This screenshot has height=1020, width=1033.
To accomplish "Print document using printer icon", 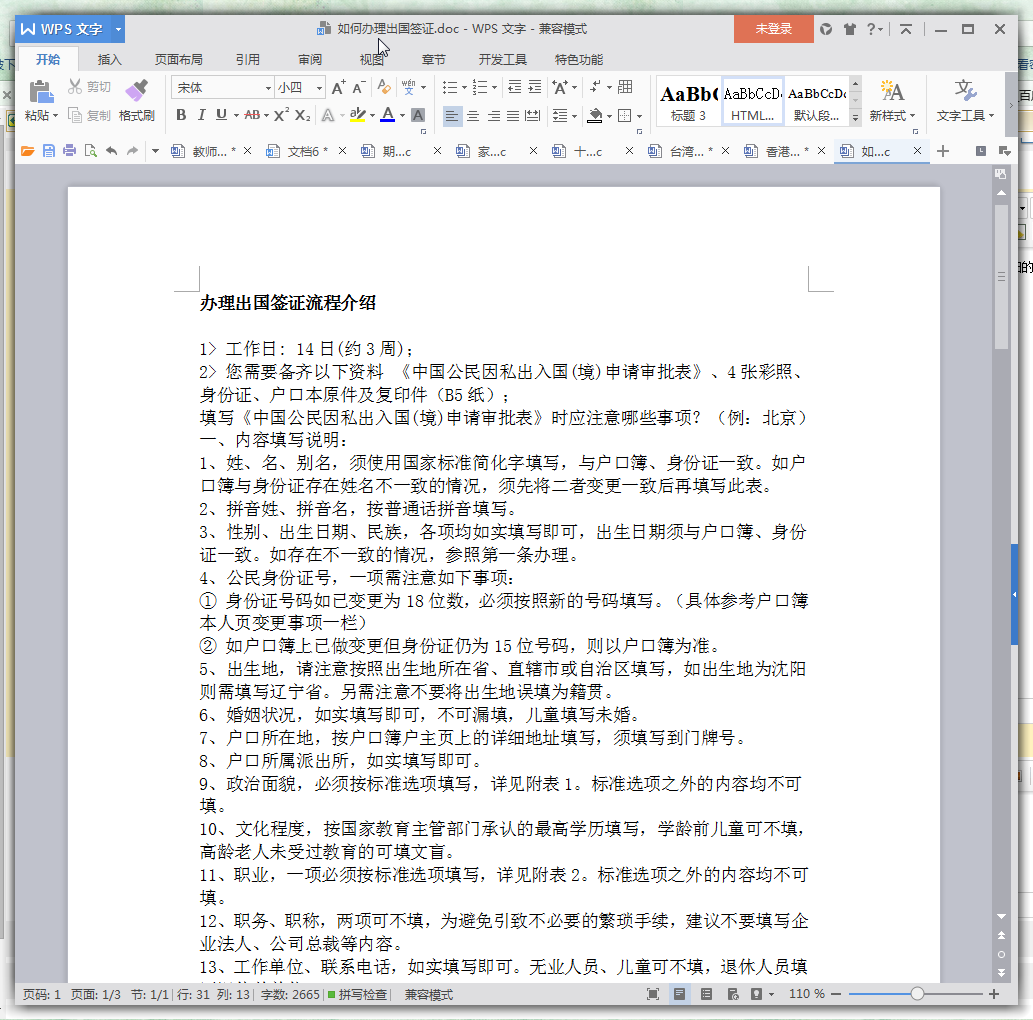I will tap(69, 152).
